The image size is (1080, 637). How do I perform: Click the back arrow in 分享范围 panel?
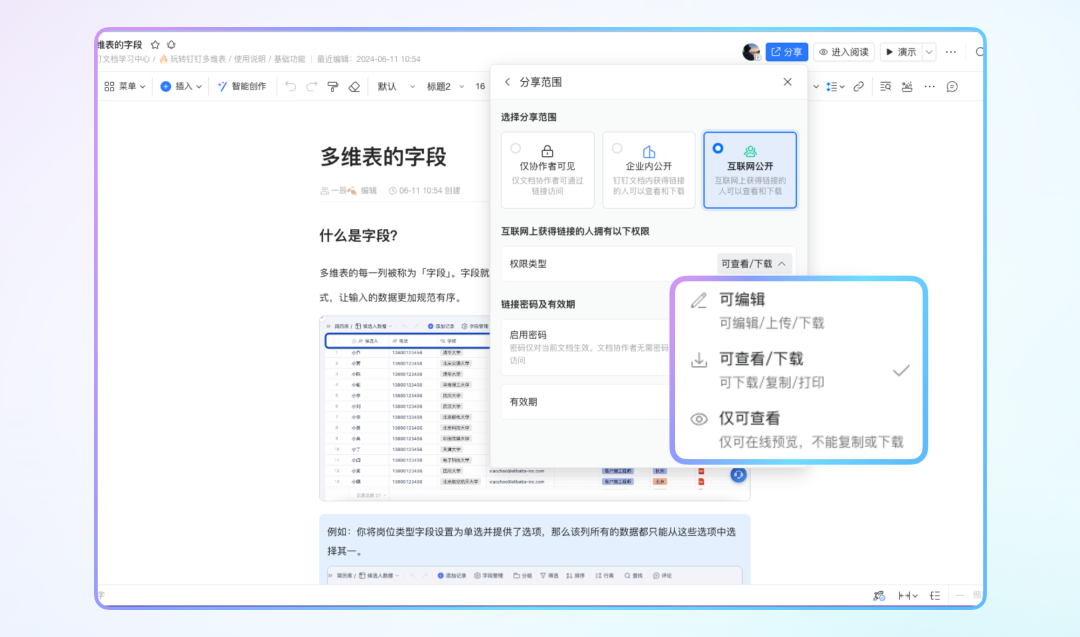(x=507, y=82)
